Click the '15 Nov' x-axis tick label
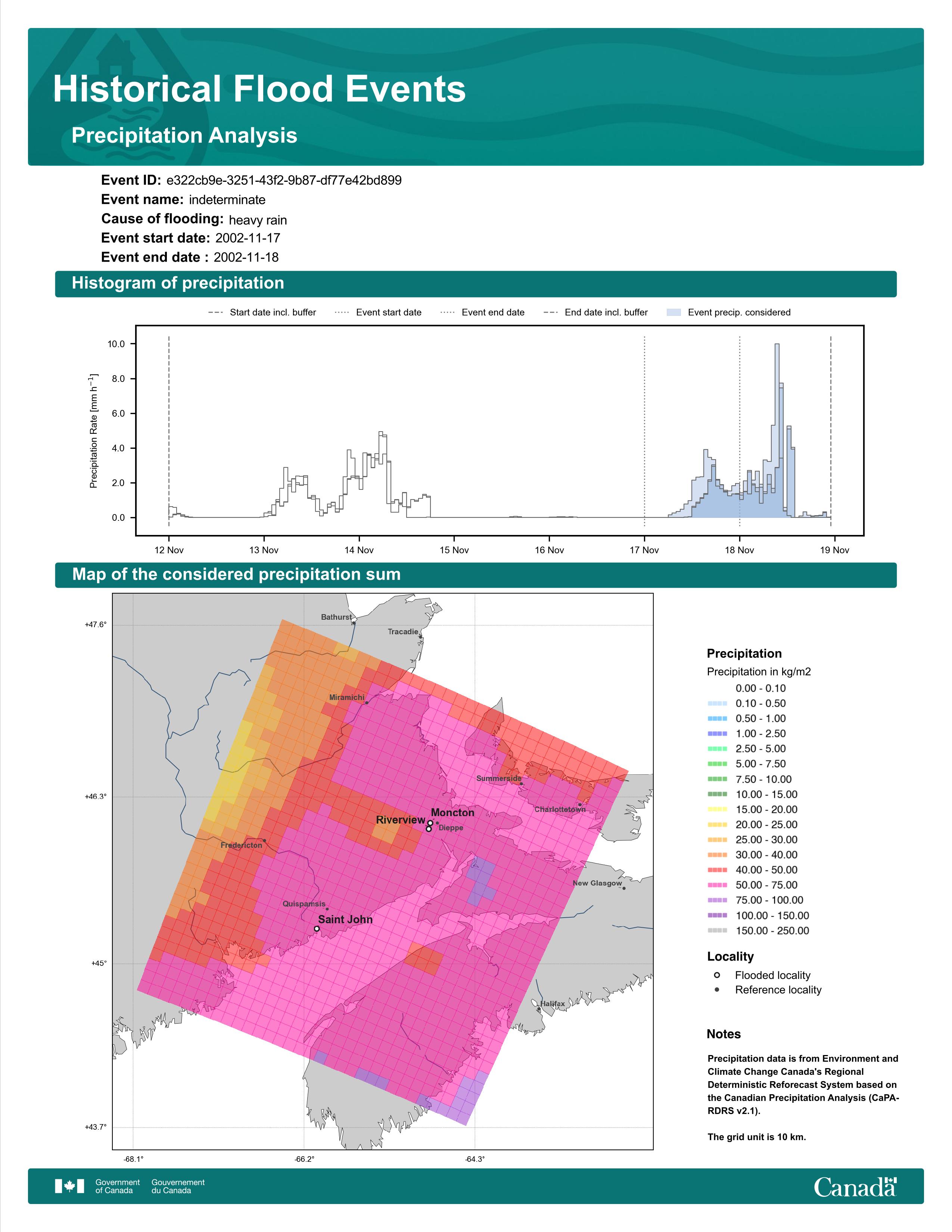 coord(454,550)
